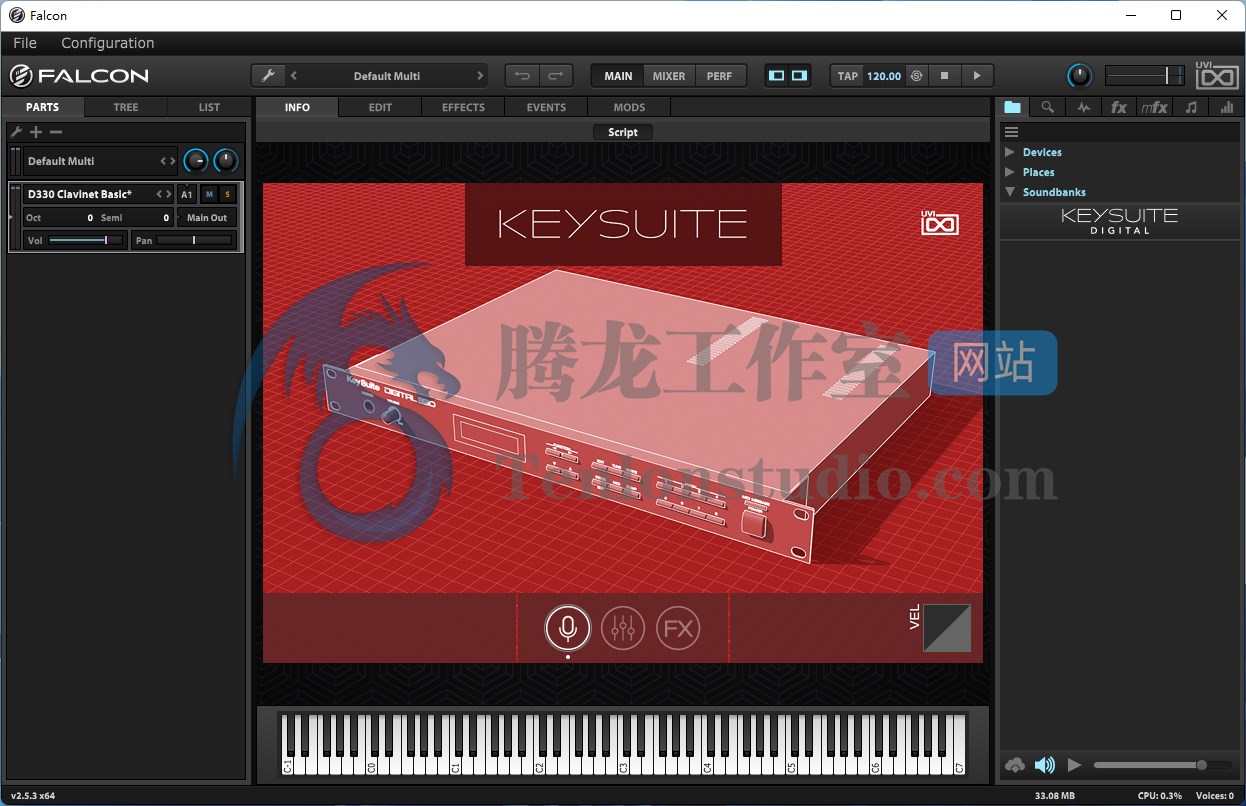
Task: Start transport playback
Action: (977, 76)
